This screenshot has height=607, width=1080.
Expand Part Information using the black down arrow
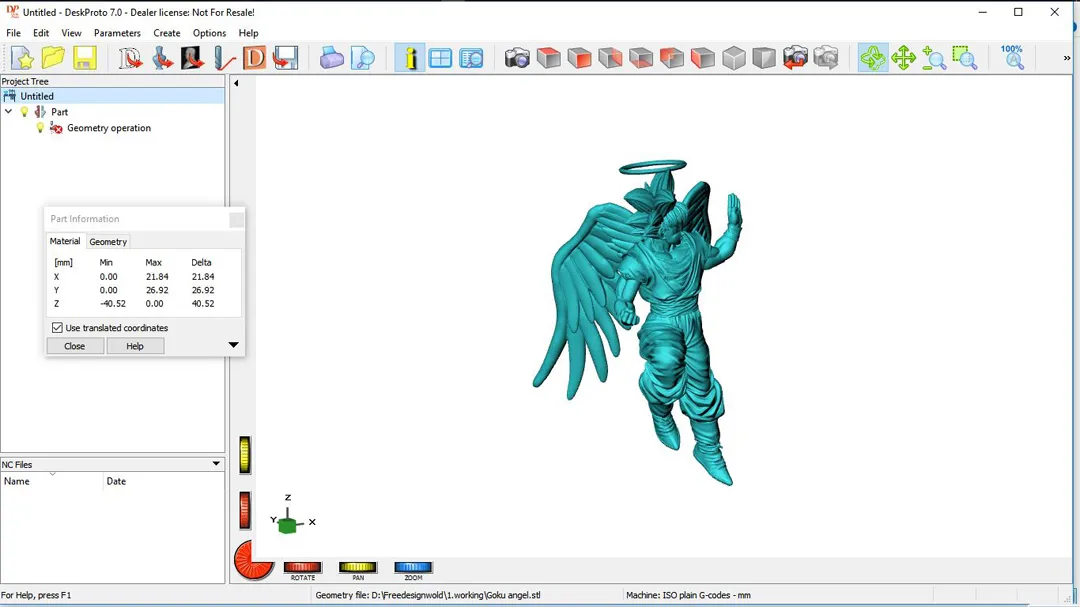233,345
